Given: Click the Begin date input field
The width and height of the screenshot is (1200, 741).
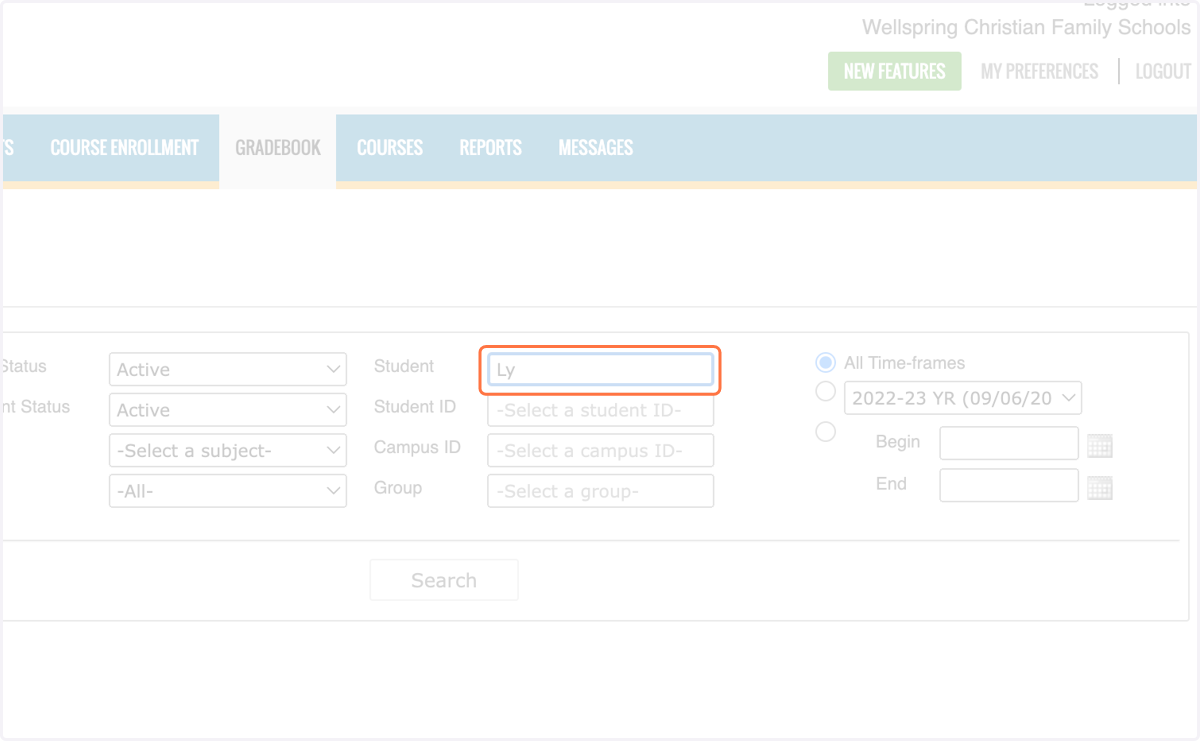Looking at the screenshot, I should click(x=1009, y=444).
